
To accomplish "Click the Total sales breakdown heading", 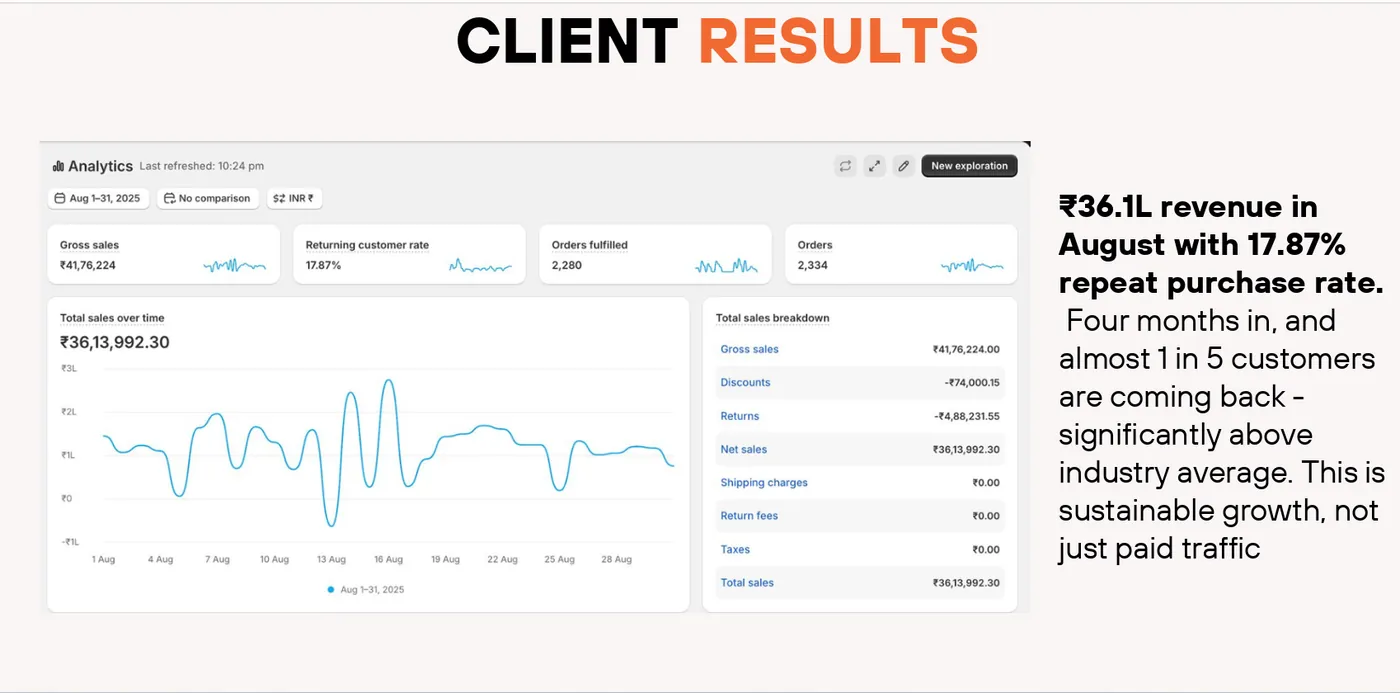I will pyautogui.click(x=772, y=318).
